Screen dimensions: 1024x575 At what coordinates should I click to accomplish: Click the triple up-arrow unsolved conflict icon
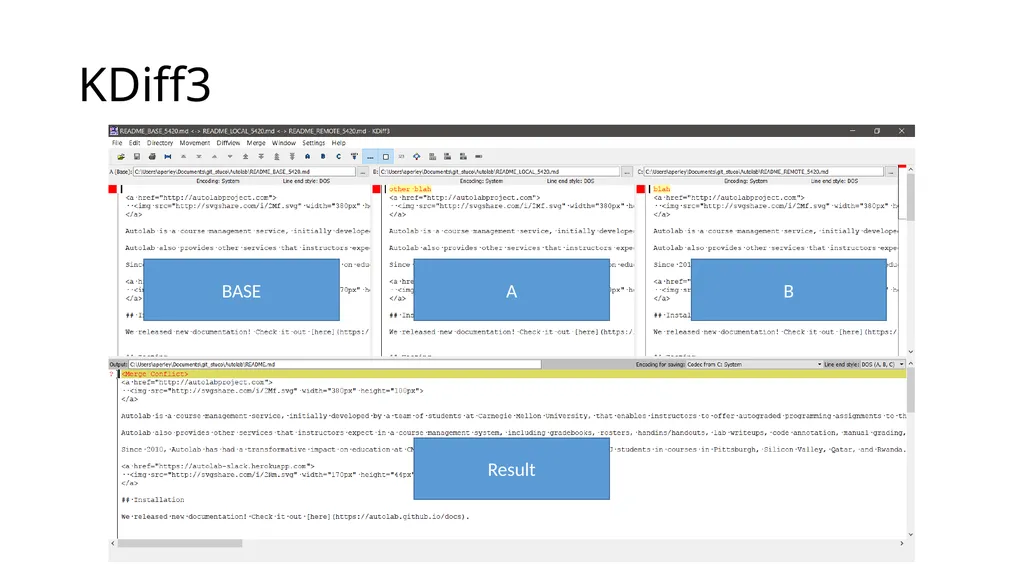(x=277, y=157)
